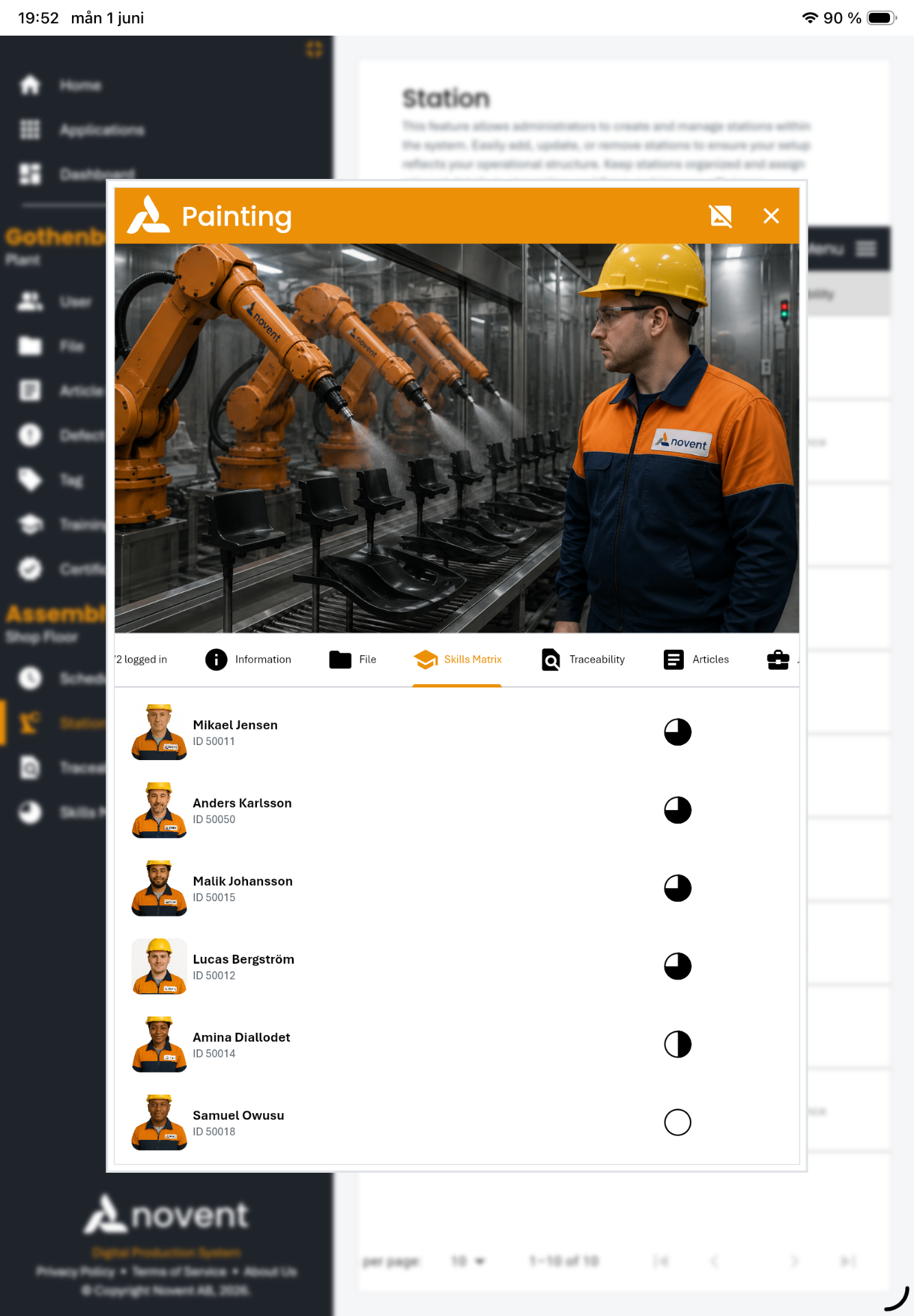This screenshot has width=914, height=1316.
Task: Open Samuel Owusu's avatar photo
Action: click(x=159, y=1123)
